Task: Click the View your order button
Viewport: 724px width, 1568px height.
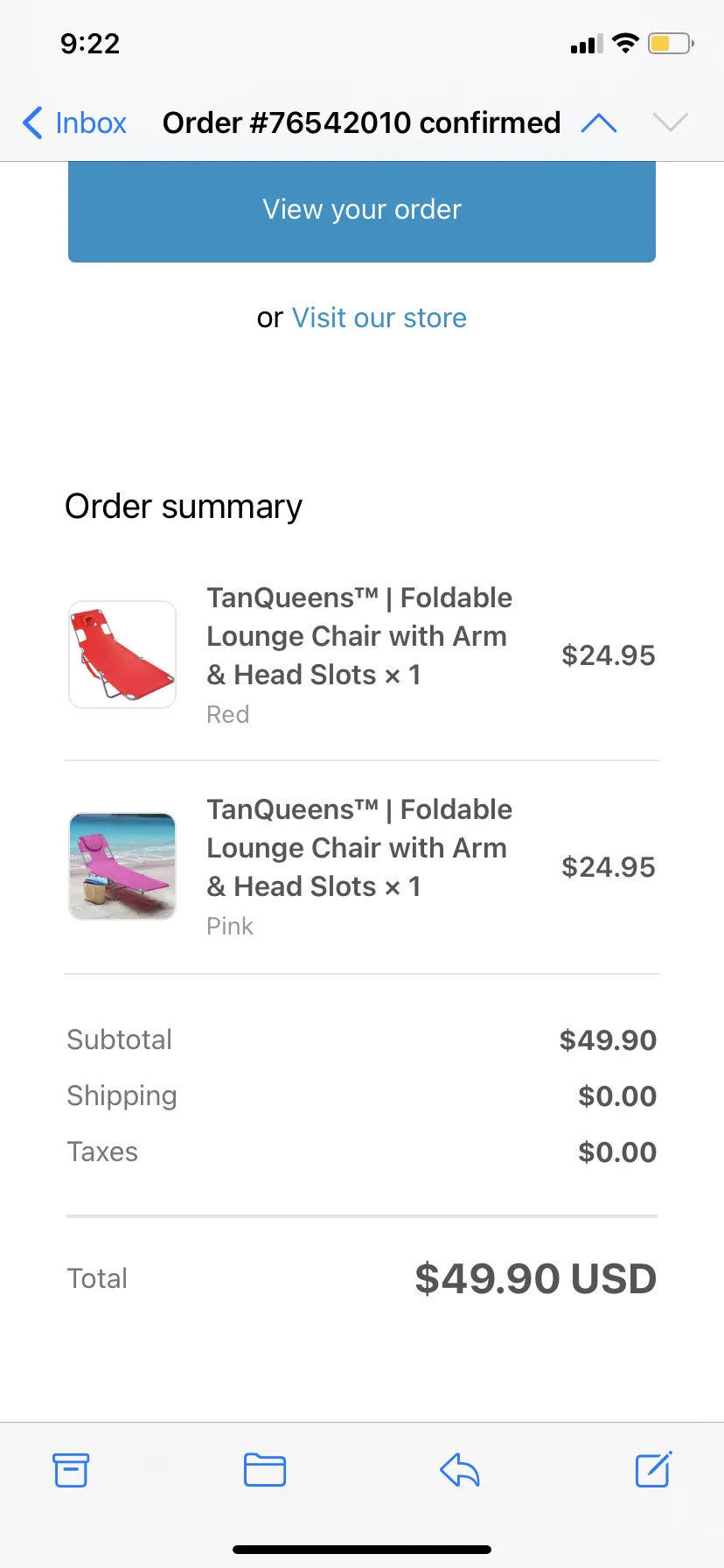Action: point(362,210)
